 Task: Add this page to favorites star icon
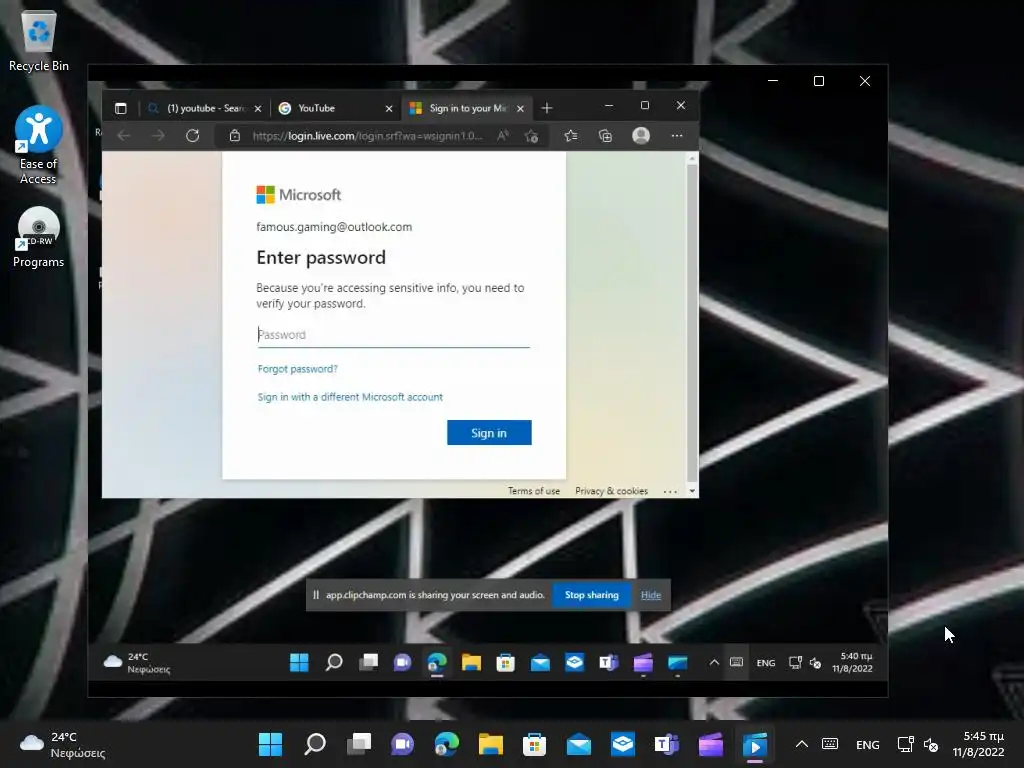pos(532,136)
